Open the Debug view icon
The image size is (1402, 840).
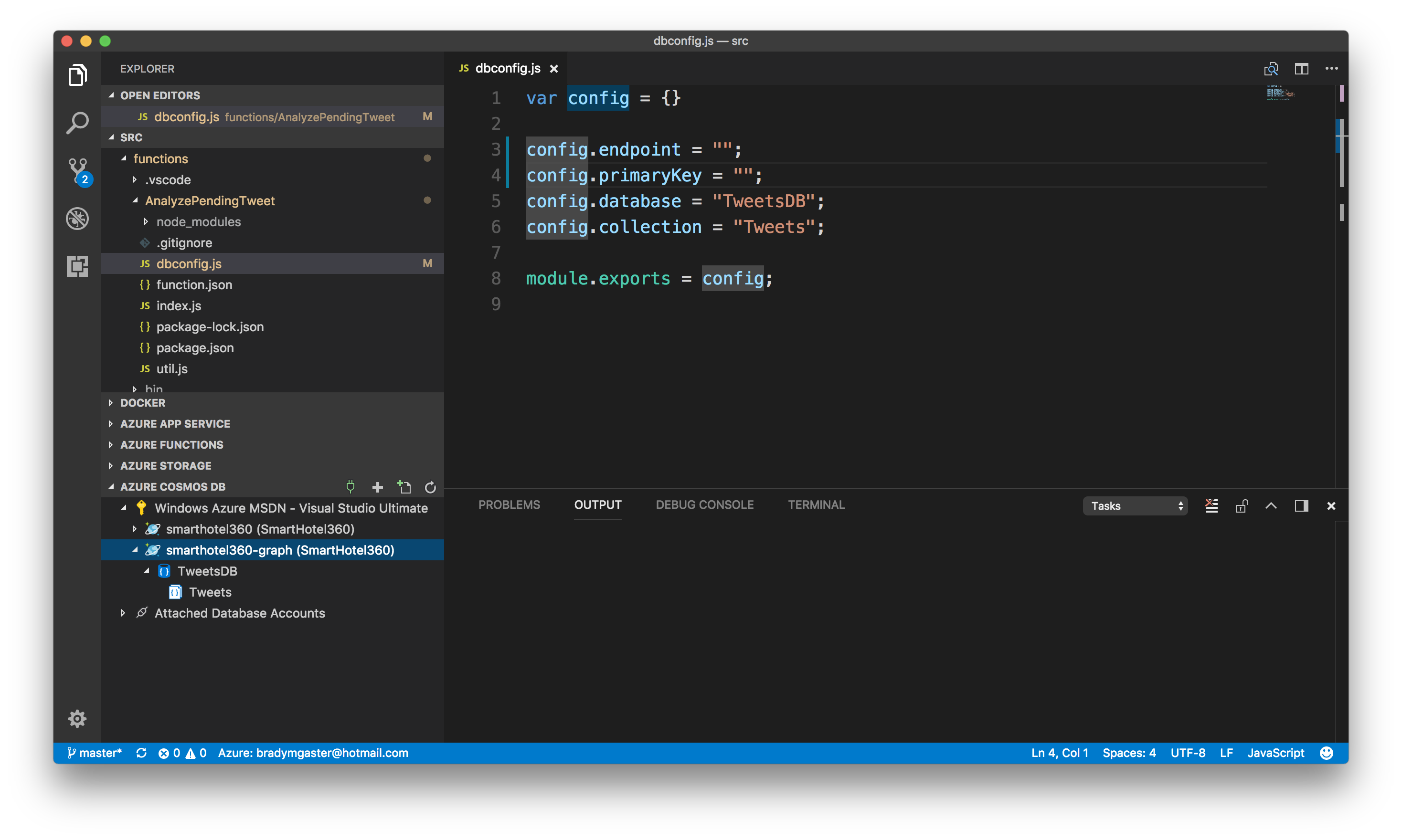point(77,219)
